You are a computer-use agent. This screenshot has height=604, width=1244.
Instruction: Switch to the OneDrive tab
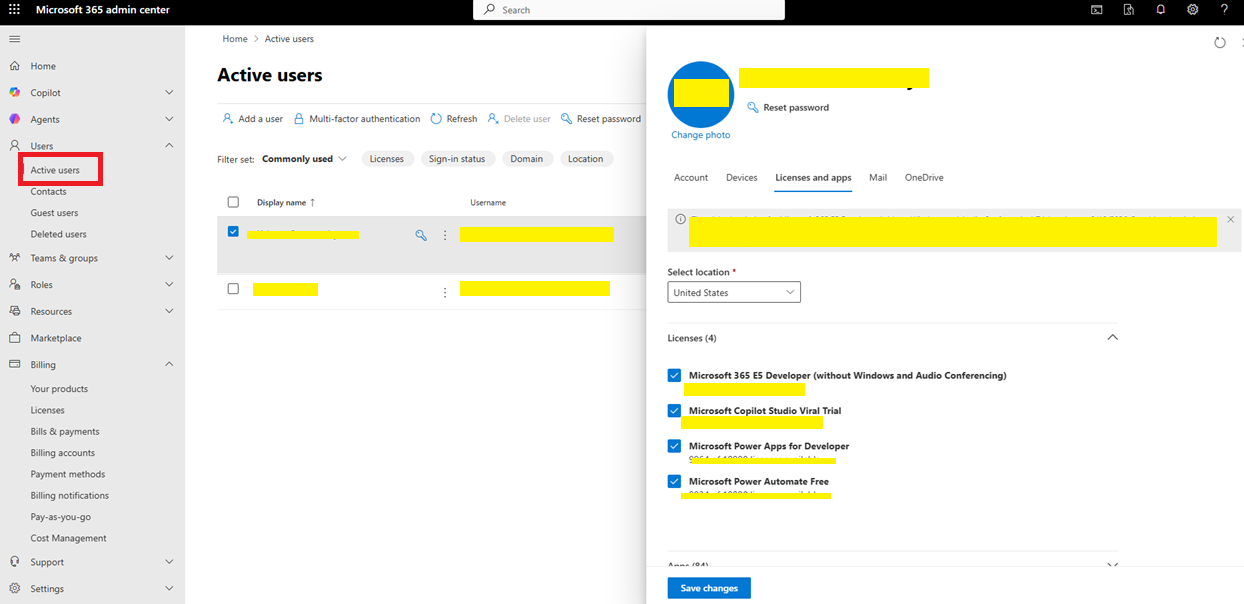click(x=924, y=178)
